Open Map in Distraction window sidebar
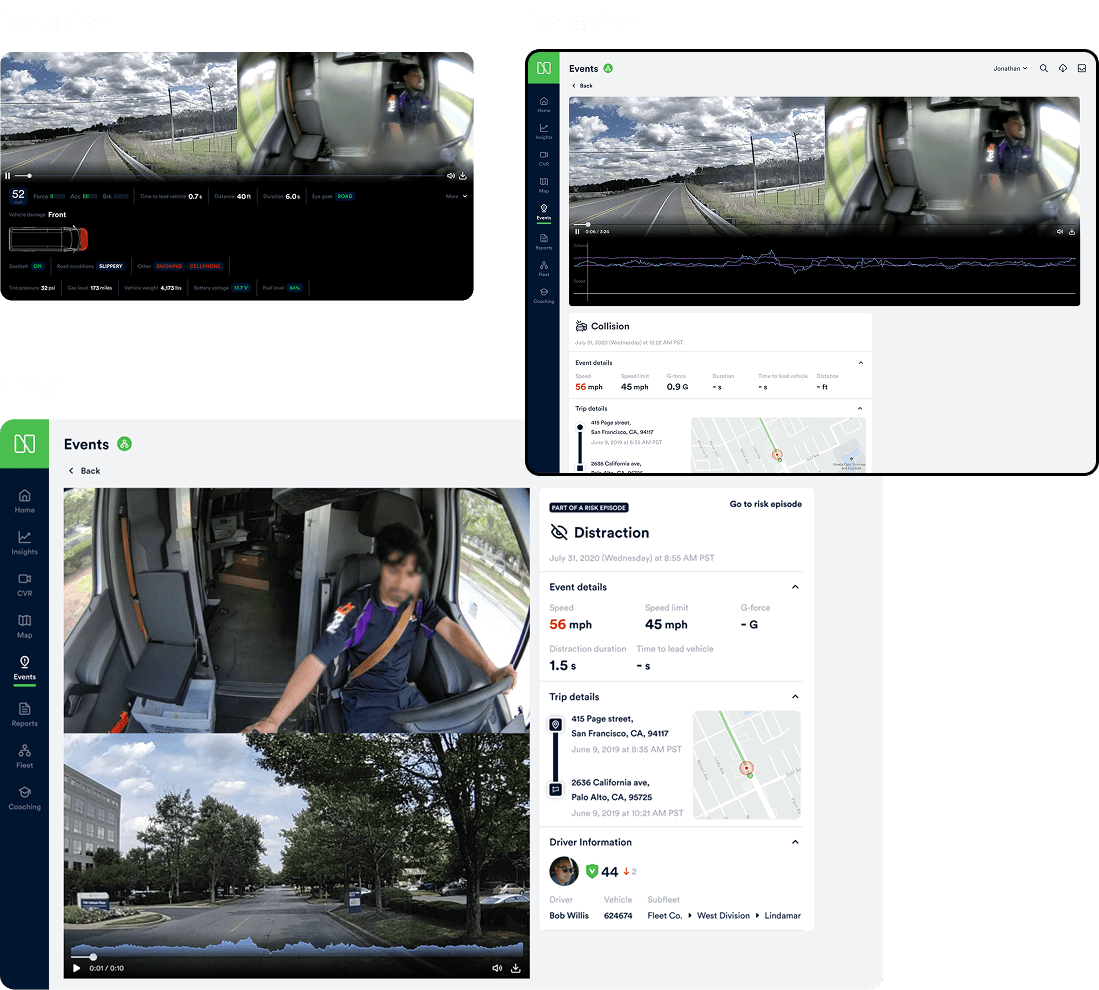 [x=25, y=626]
